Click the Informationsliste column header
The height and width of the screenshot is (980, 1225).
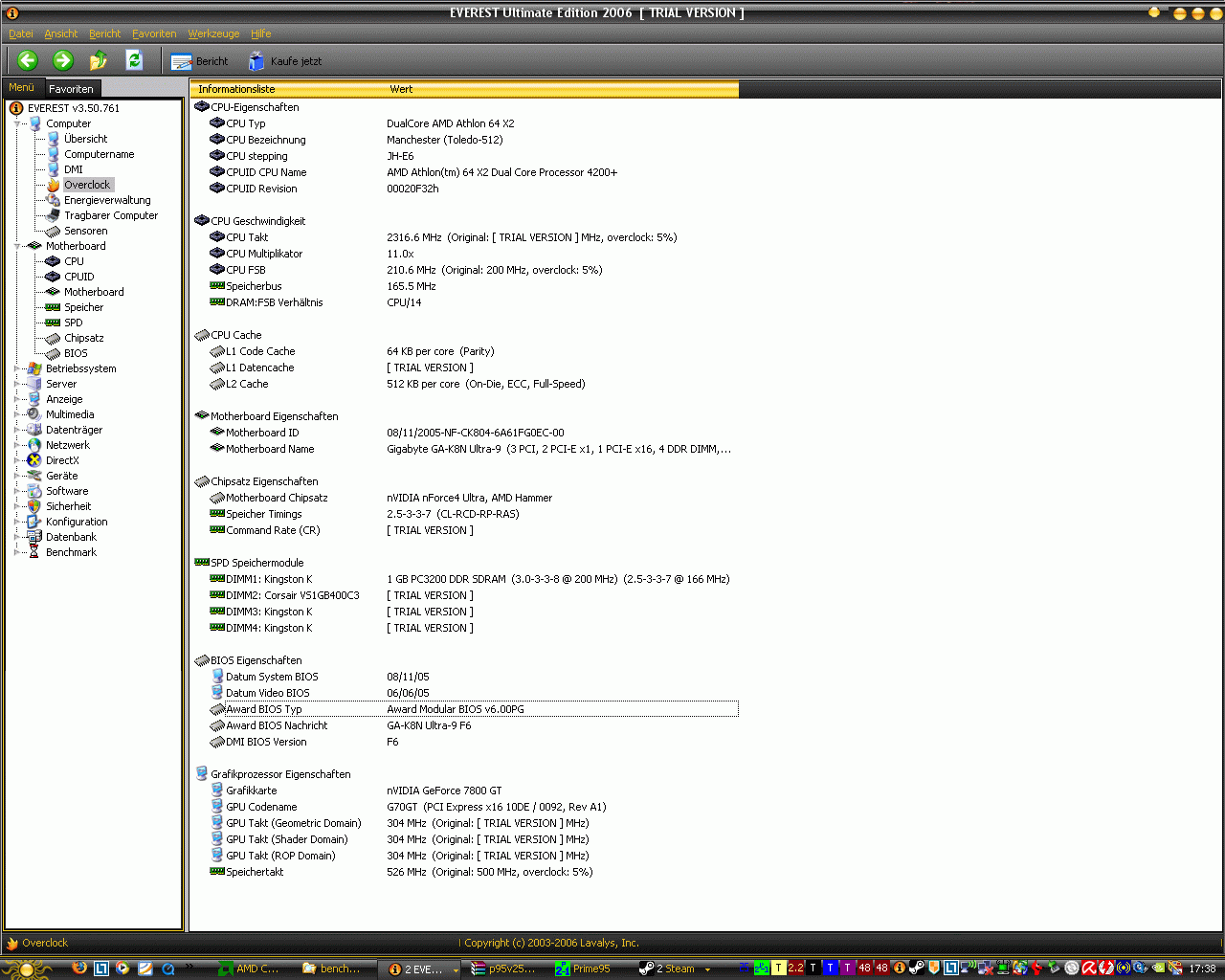pyautogui.click(x=287, y=89)
